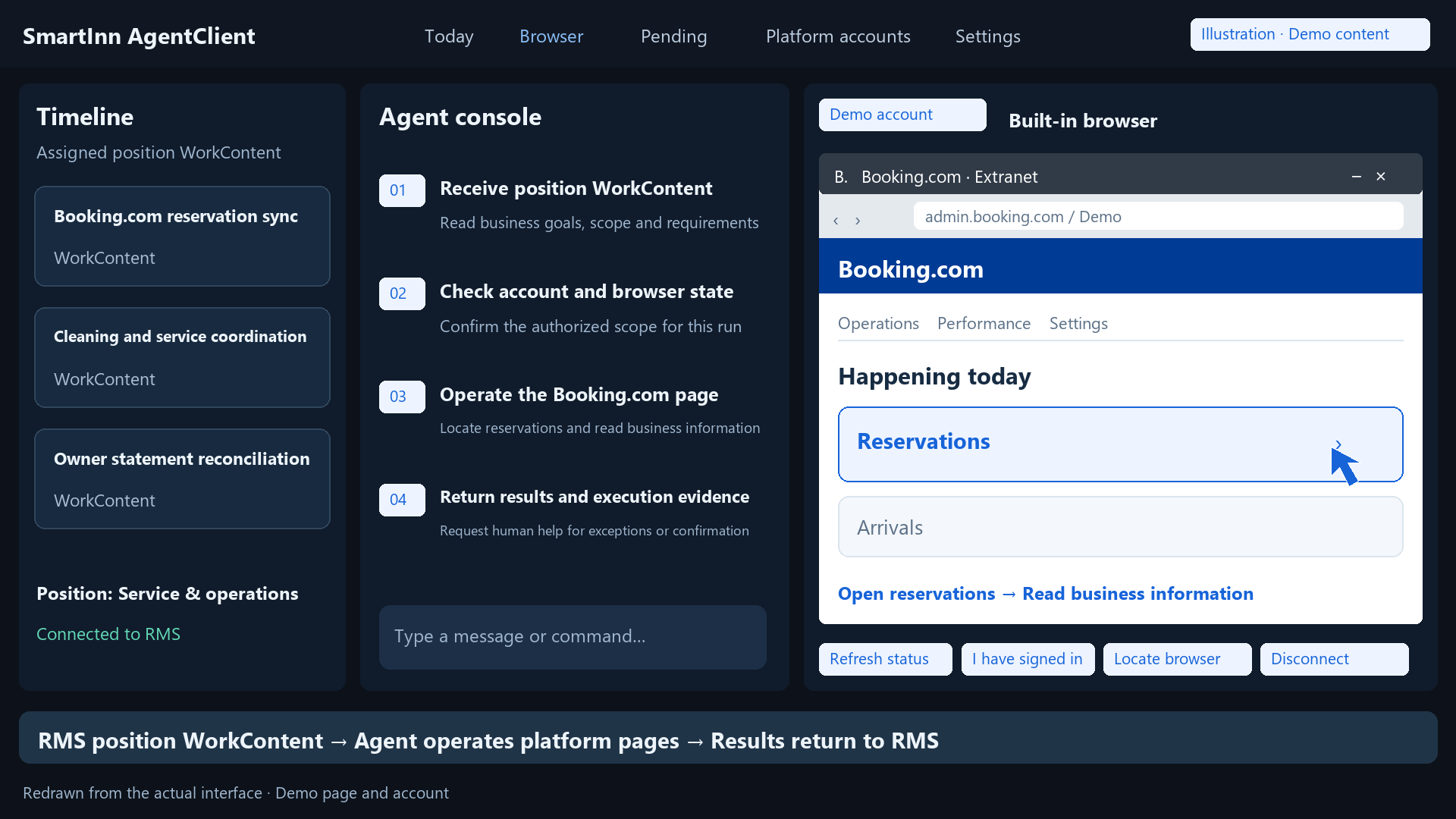
Task: Click Open reservations → Read business information link
Action: click(1045, 594)
